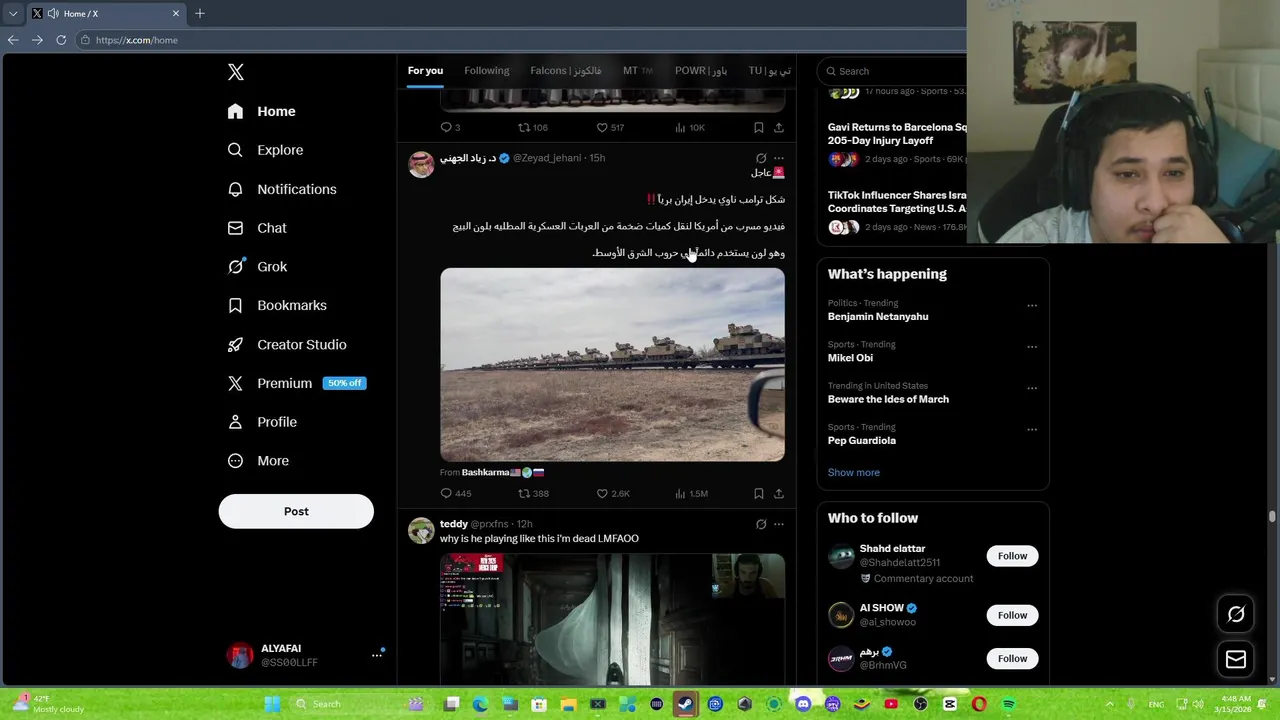The image size is (1280, 720).
Task: Click the X logo in the sidebar
Action: (x=236, y=72)
